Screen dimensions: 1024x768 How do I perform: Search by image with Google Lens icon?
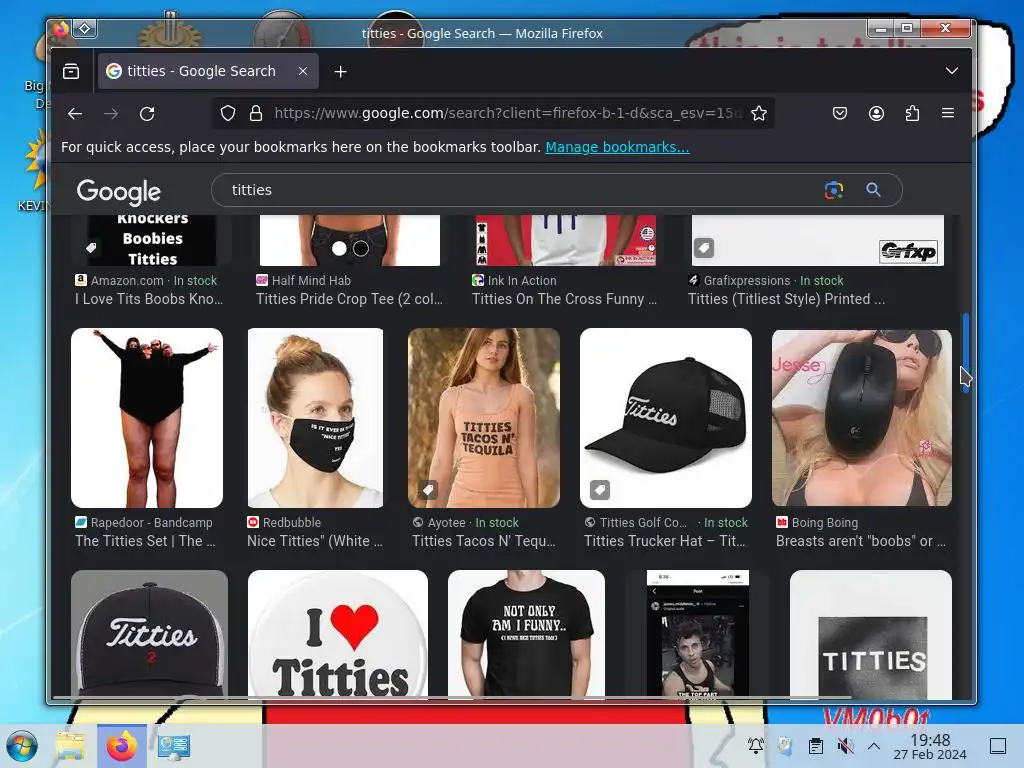[x=834, y=190]
